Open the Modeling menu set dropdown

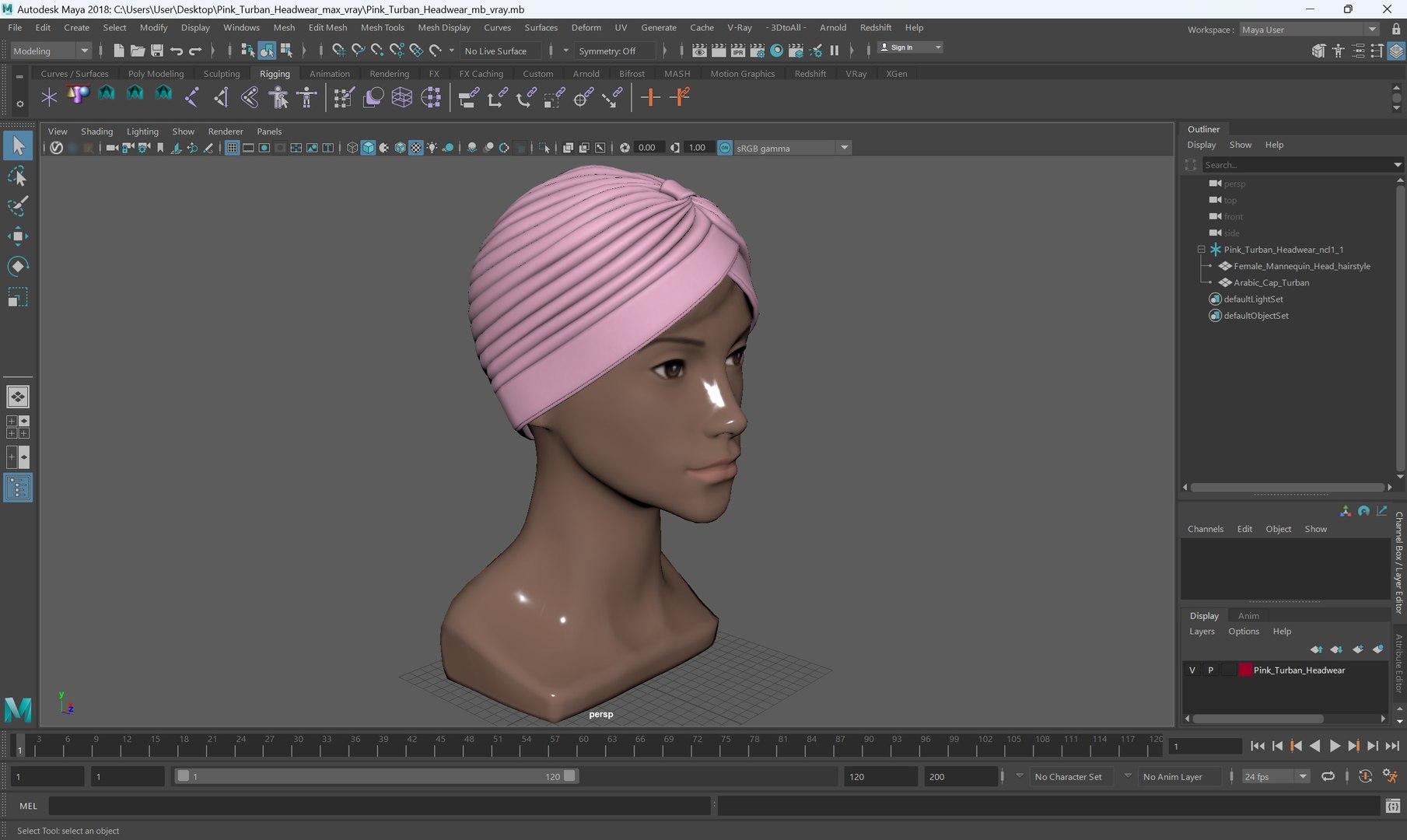click(x=51, y=51)
